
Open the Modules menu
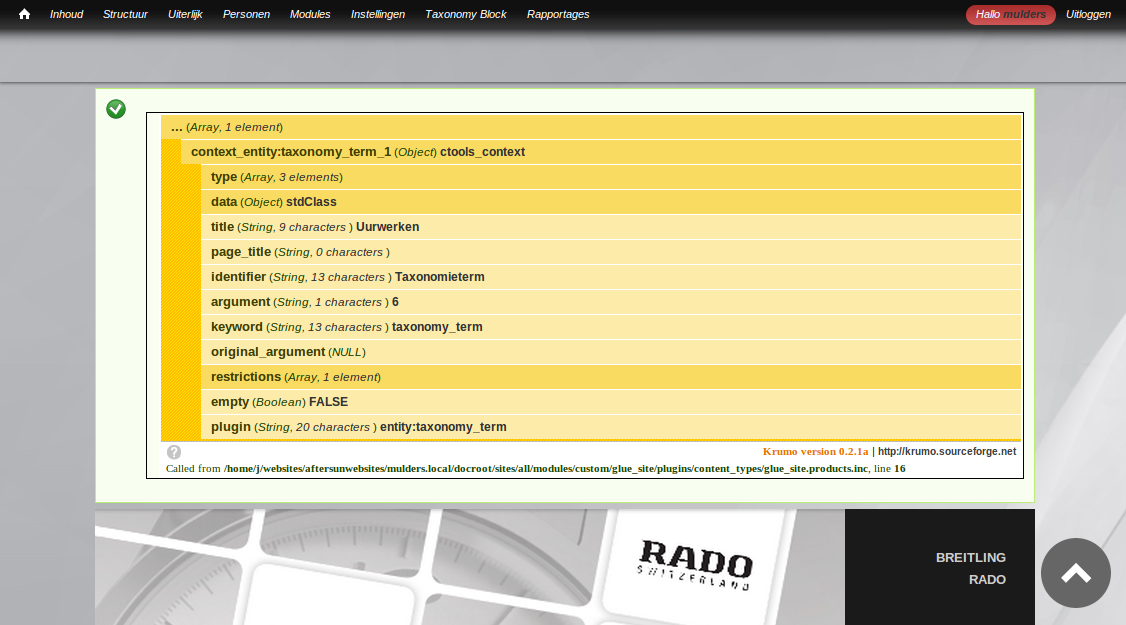coord(310,14)
